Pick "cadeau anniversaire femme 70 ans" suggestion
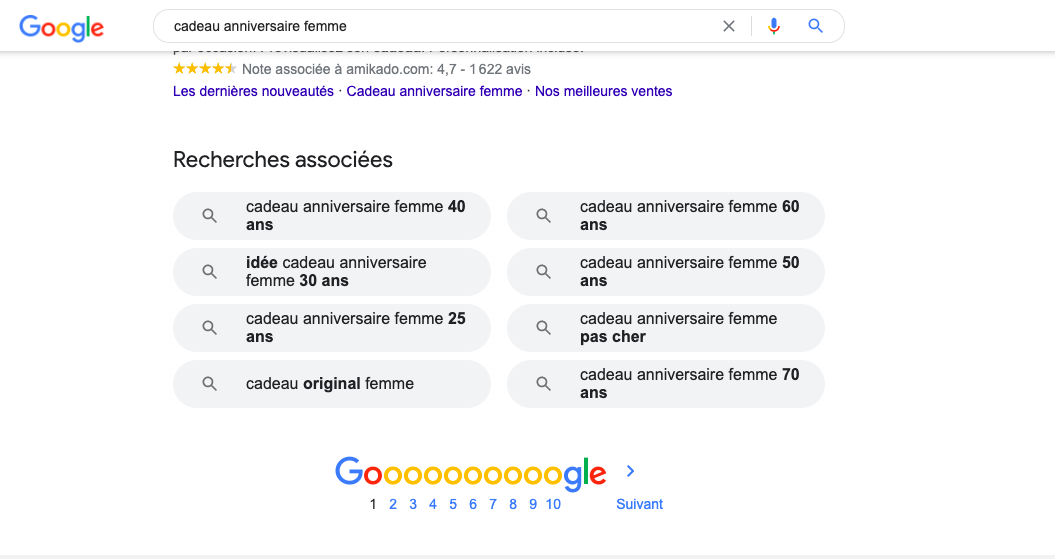1055x559 pixels. (x=689, y=384)
